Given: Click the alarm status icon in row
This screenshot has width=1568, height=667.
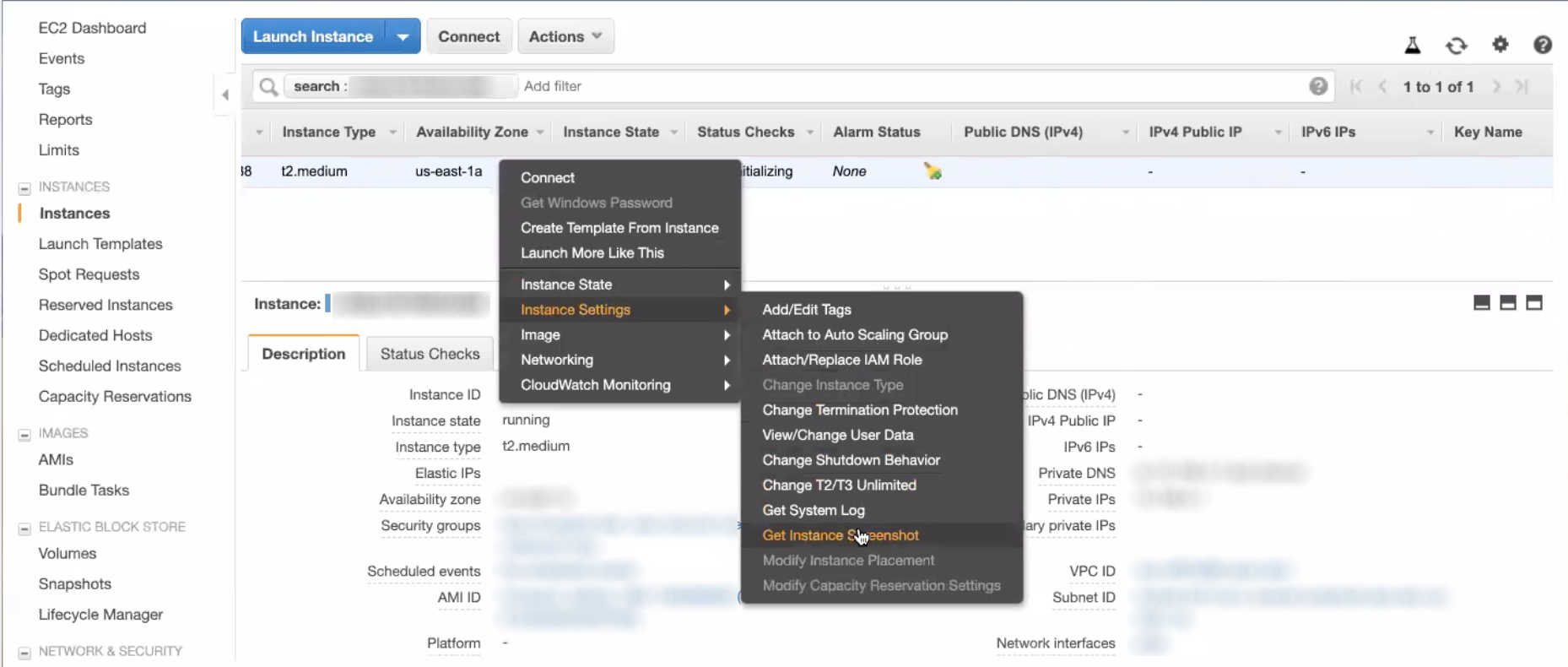Looking at the screenshot, I should [933, 171].
